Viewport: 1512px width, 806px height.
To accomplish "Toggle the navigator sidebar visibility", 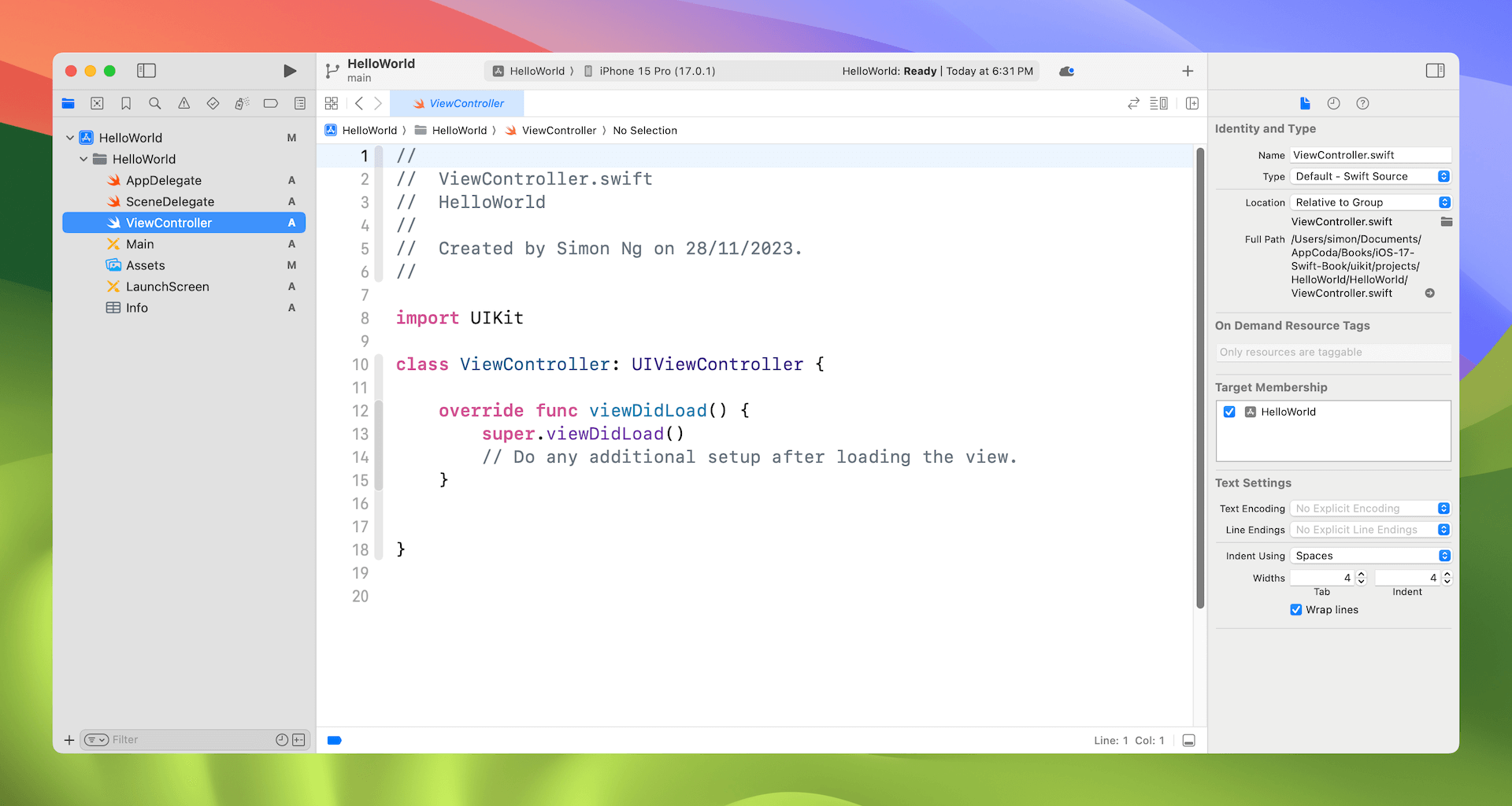I will (146, 71).
